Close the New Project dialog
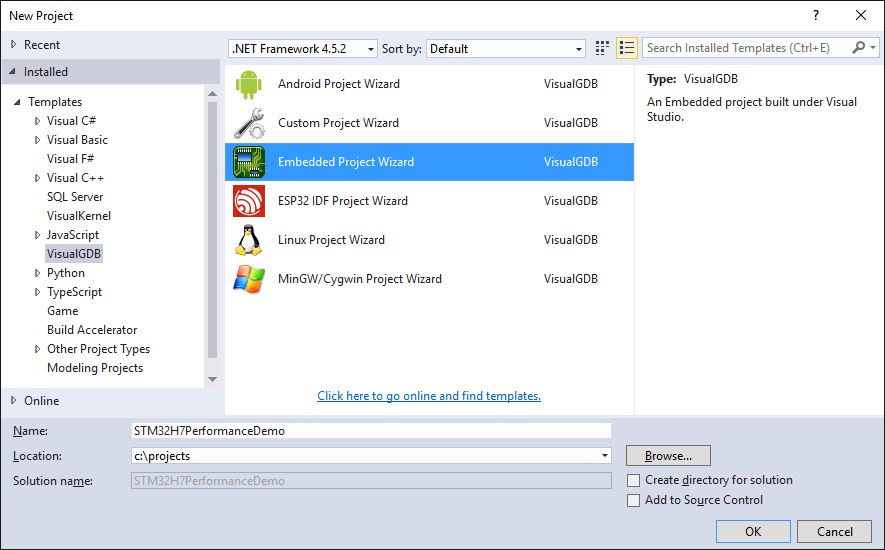 click(x=861, y=15)
